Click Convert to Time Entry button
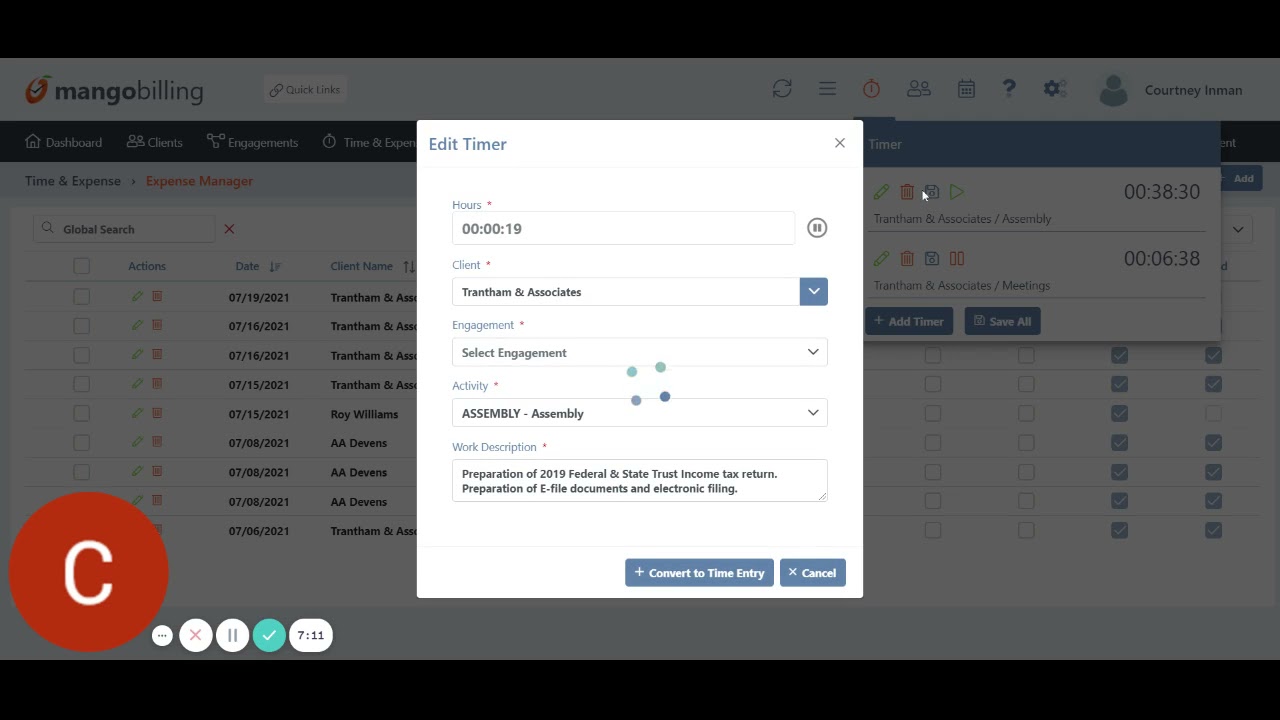The width and height of the screenshot is (1280, 720). coord(699,573)
